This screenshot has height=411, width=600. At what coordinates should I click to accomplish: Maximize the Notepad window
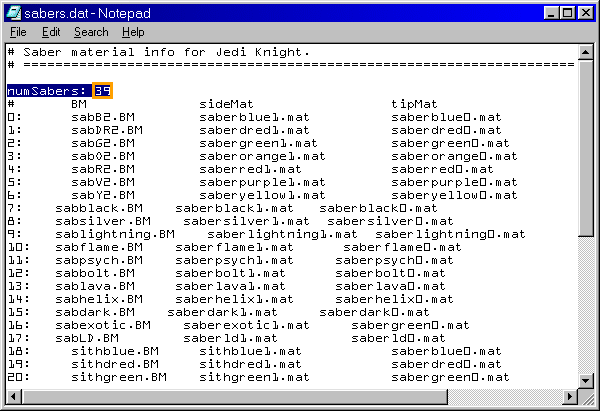point(567,13)
